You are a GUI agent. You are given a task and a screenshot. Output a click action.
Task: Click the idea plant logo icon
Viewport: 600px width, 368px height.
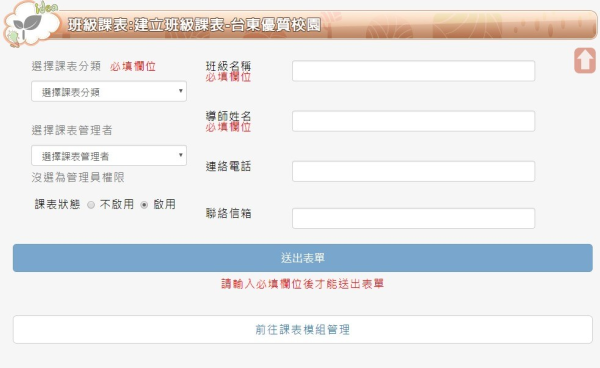pos(31,24)
